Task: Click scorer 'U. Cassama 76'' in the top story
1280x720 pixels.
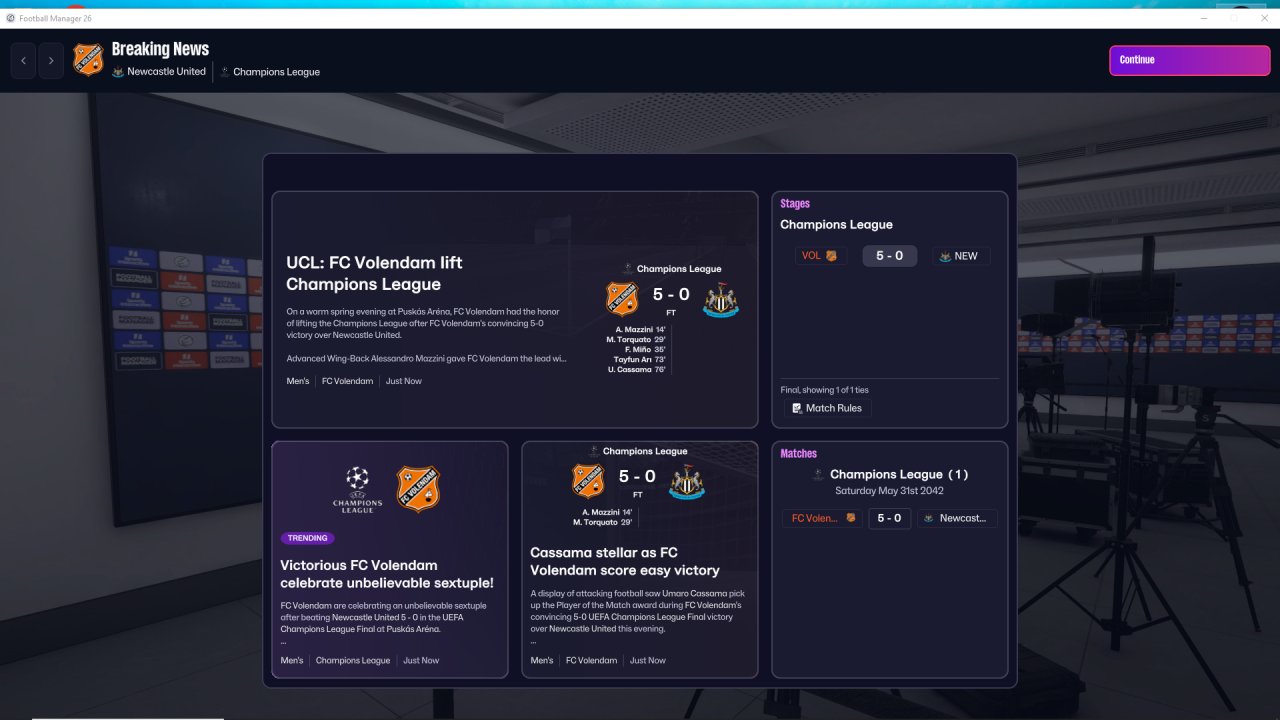Action: pyautogui.click(x=638, y=369)
